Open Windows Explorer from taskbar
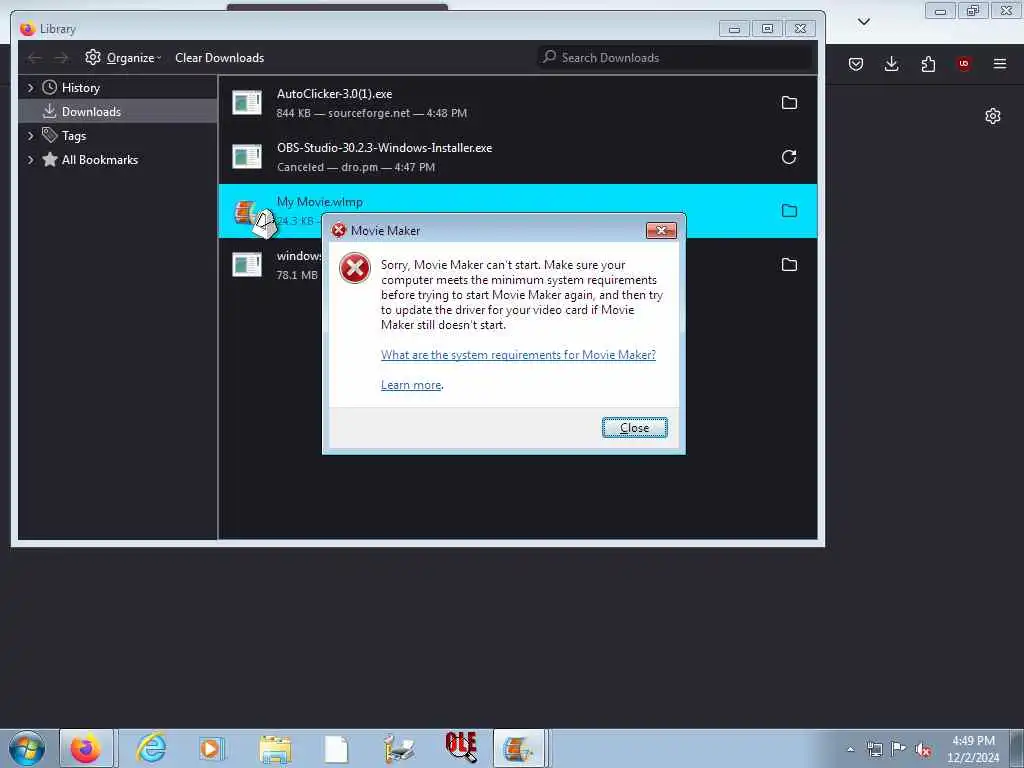The image size is (1024, 768). pyautogui.click(x=275, y=749)
